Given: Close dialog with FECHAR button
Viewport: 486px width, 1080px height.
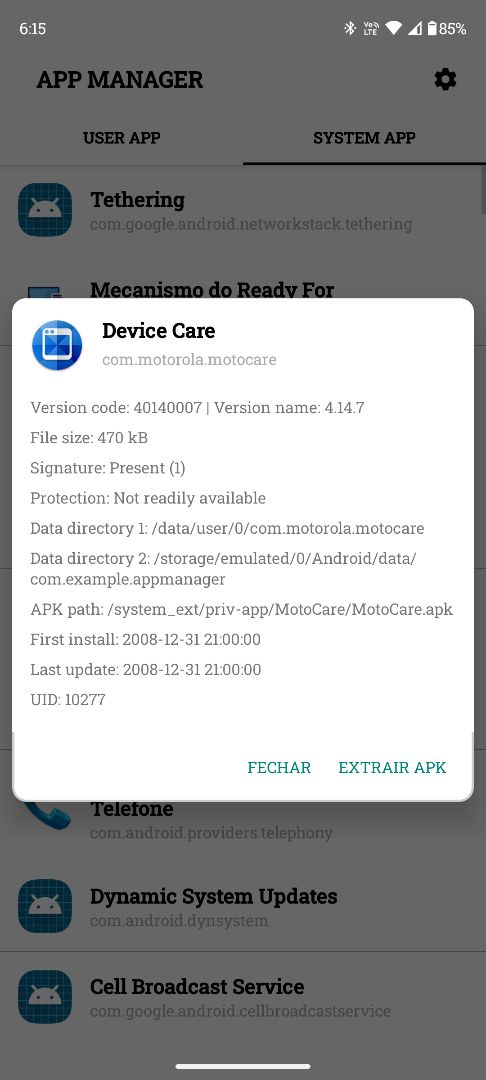Looking at the screenshot, I should click(x=279, y=767).
